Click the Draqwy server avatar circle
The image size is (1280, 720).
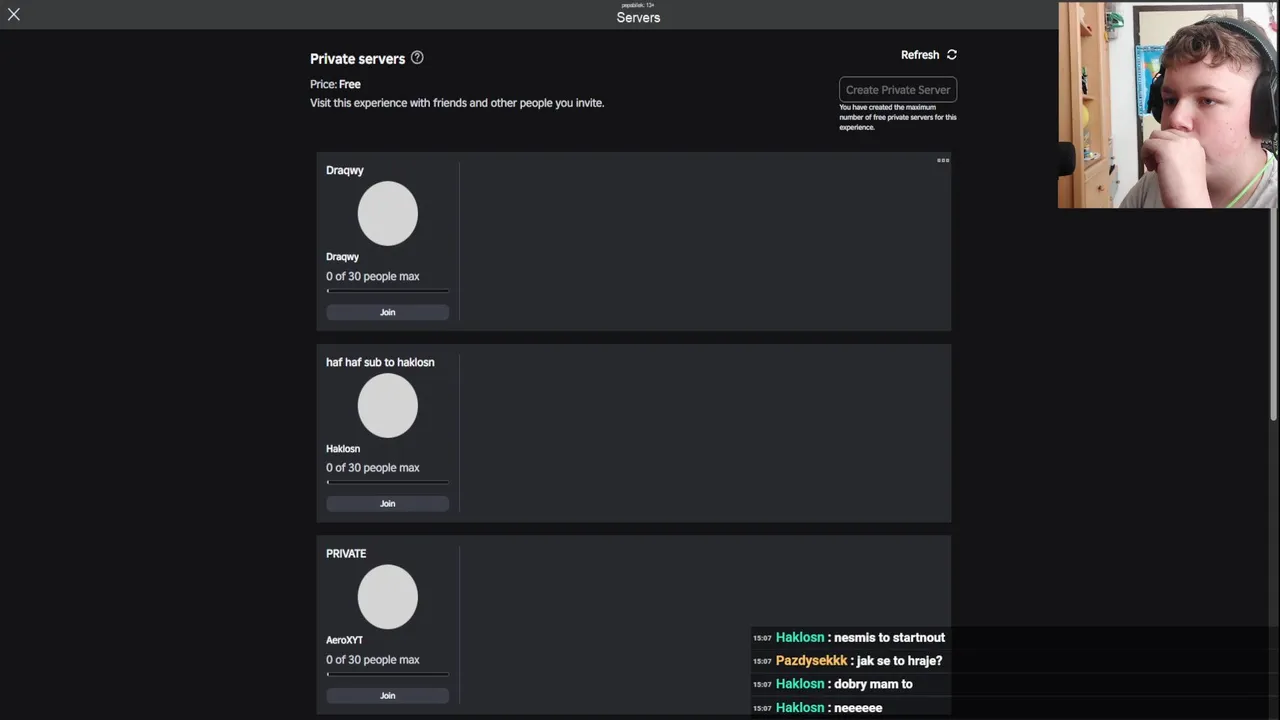(388, 213)
